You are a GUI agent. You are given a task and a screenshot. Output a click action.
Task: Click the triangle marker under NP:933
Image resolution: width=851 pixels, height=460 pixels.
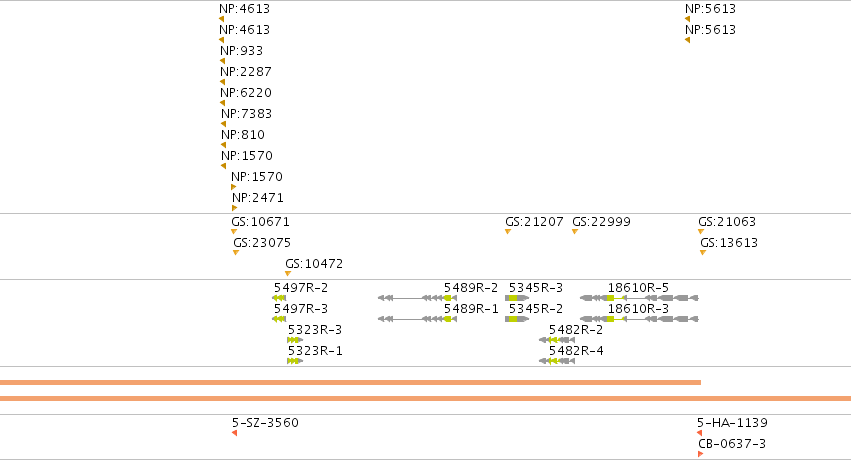pyautogui.click(x=223, y=61)
